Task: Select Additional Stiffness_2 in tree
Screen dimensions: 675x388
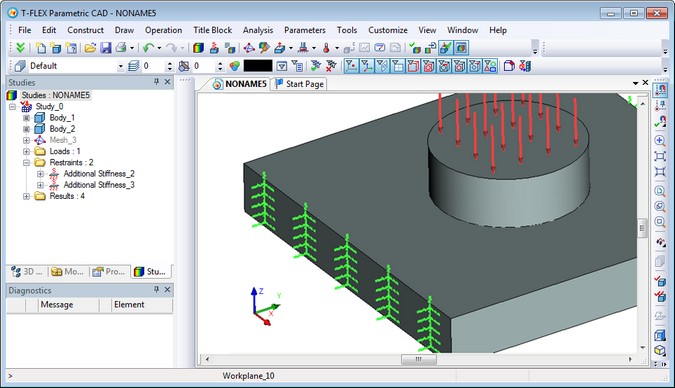Action: tap(99, 174)
